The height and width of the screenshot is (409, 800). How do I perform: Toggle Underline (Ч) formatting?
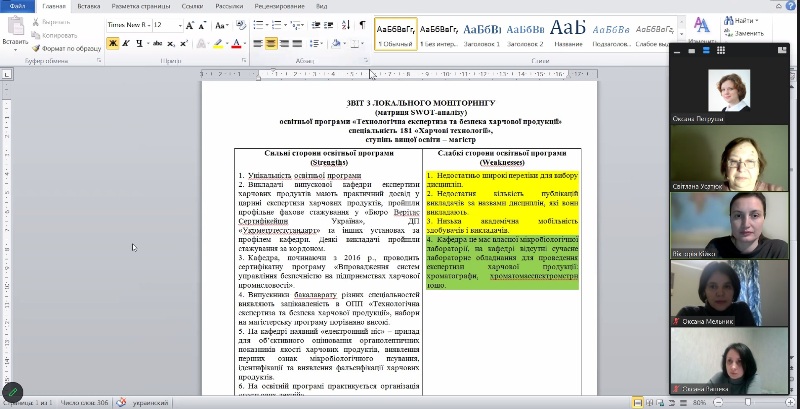[139, 44]
